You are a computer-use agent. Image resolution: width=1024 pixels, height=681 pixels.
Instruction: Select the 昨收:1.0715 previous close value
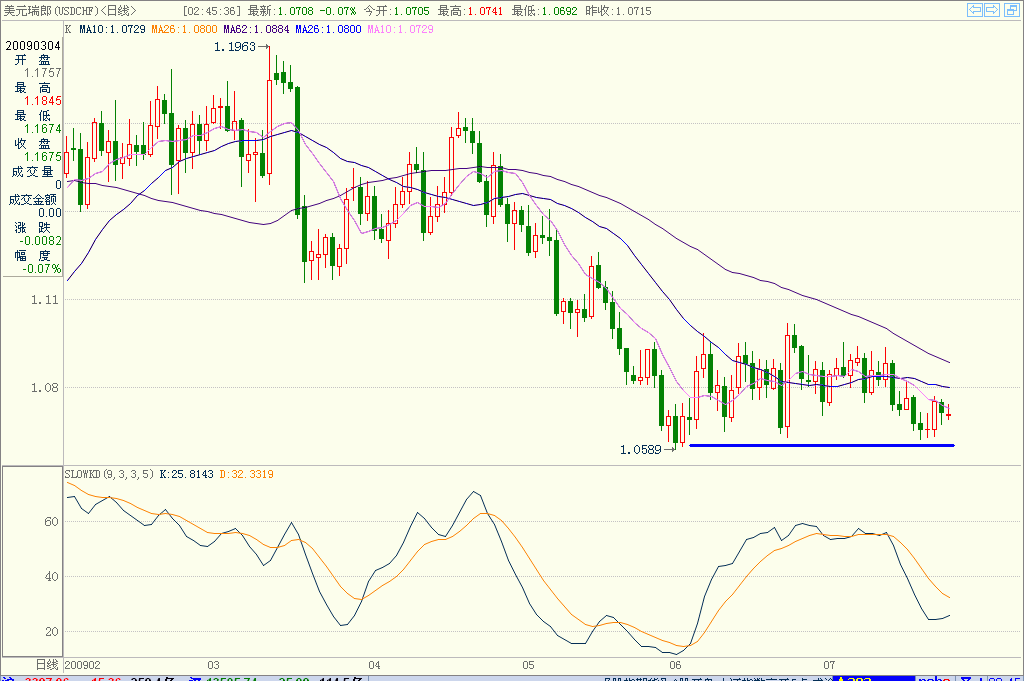(618, 11)
